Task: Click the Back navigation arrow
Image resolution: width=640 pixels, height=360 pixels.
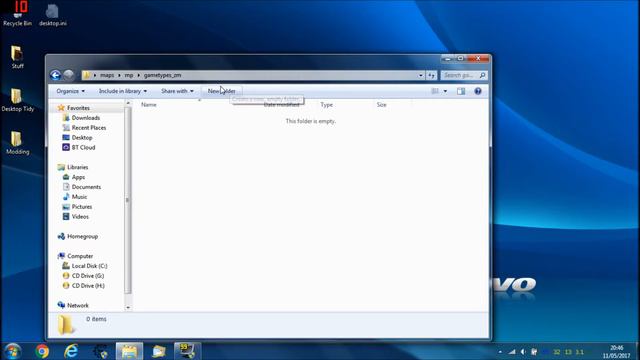Action: click(56, 75)
